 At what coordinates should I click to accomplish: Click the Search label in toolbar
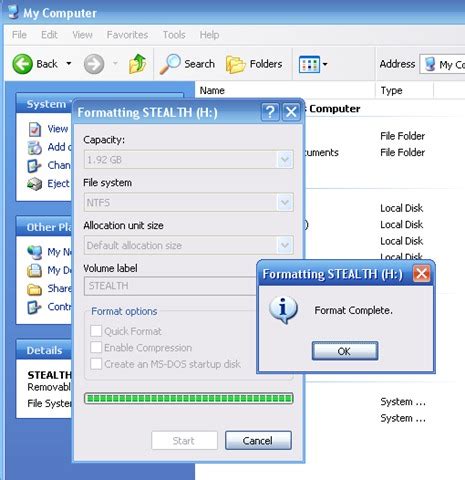[199, 64]
